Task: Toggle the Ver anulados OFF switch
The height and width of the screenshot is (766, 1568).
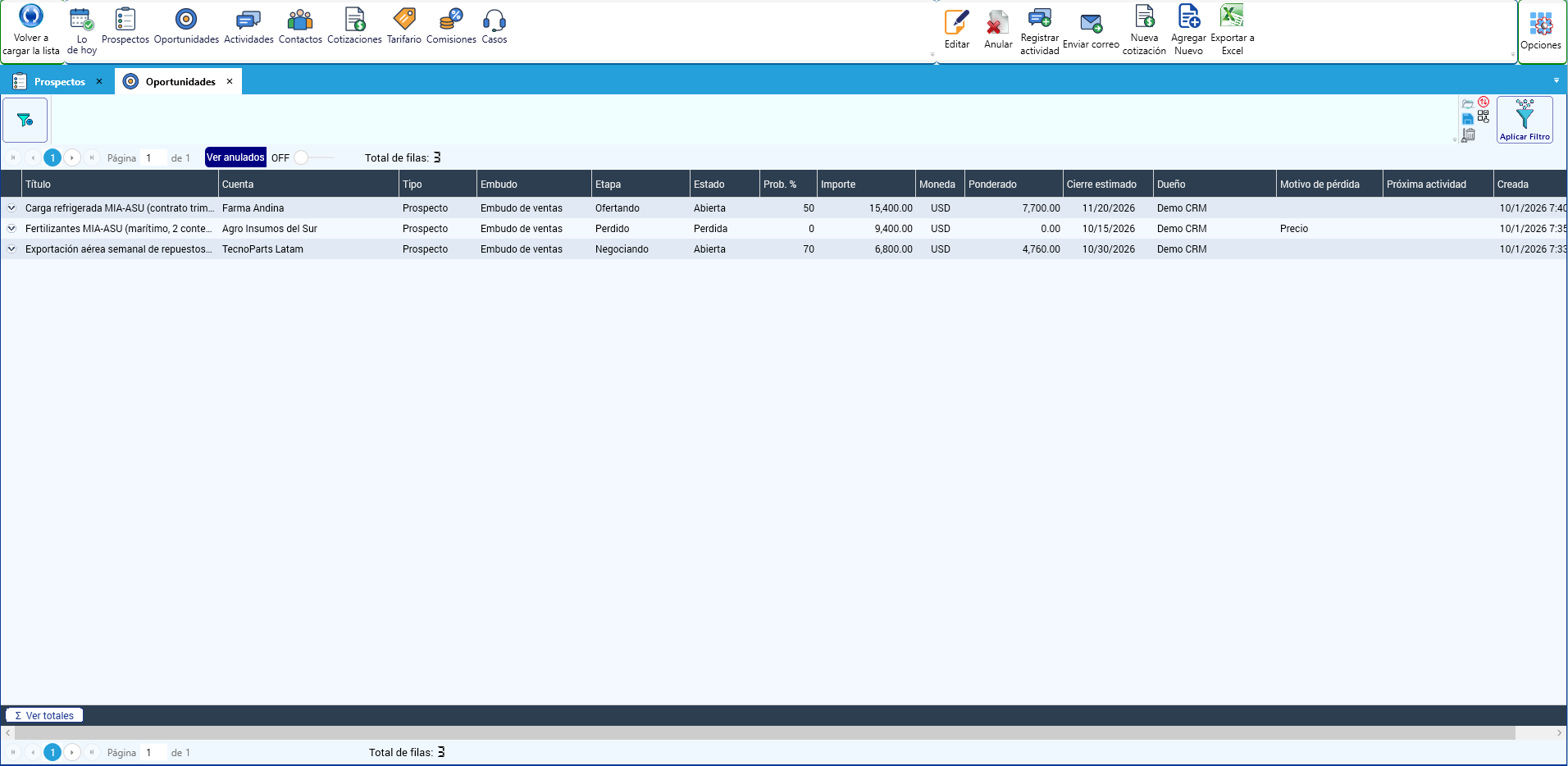Action: coord(312,157)
